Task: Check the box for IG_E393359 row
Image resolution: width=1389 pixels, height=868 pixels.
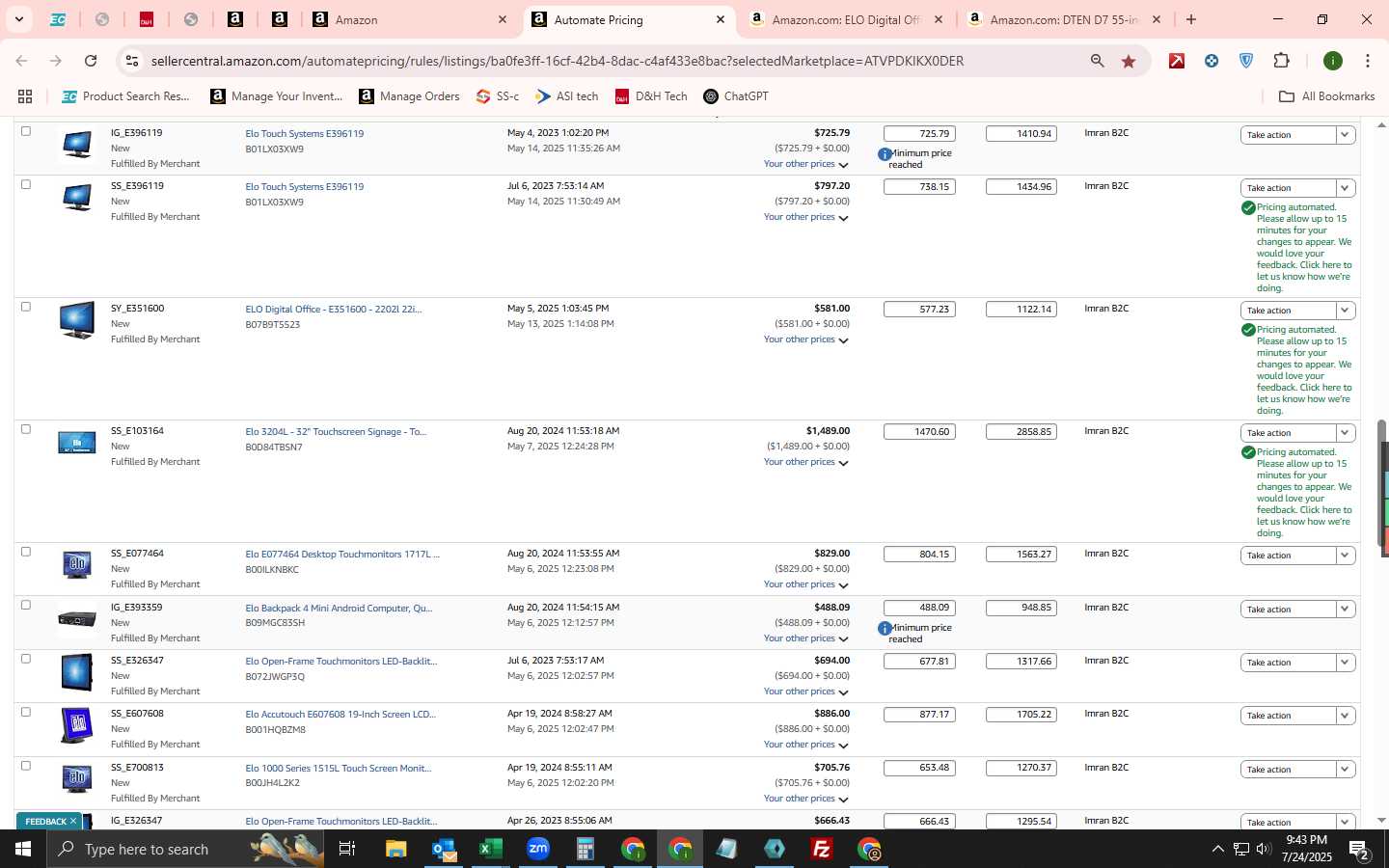Action: click(x=26, y=606)
